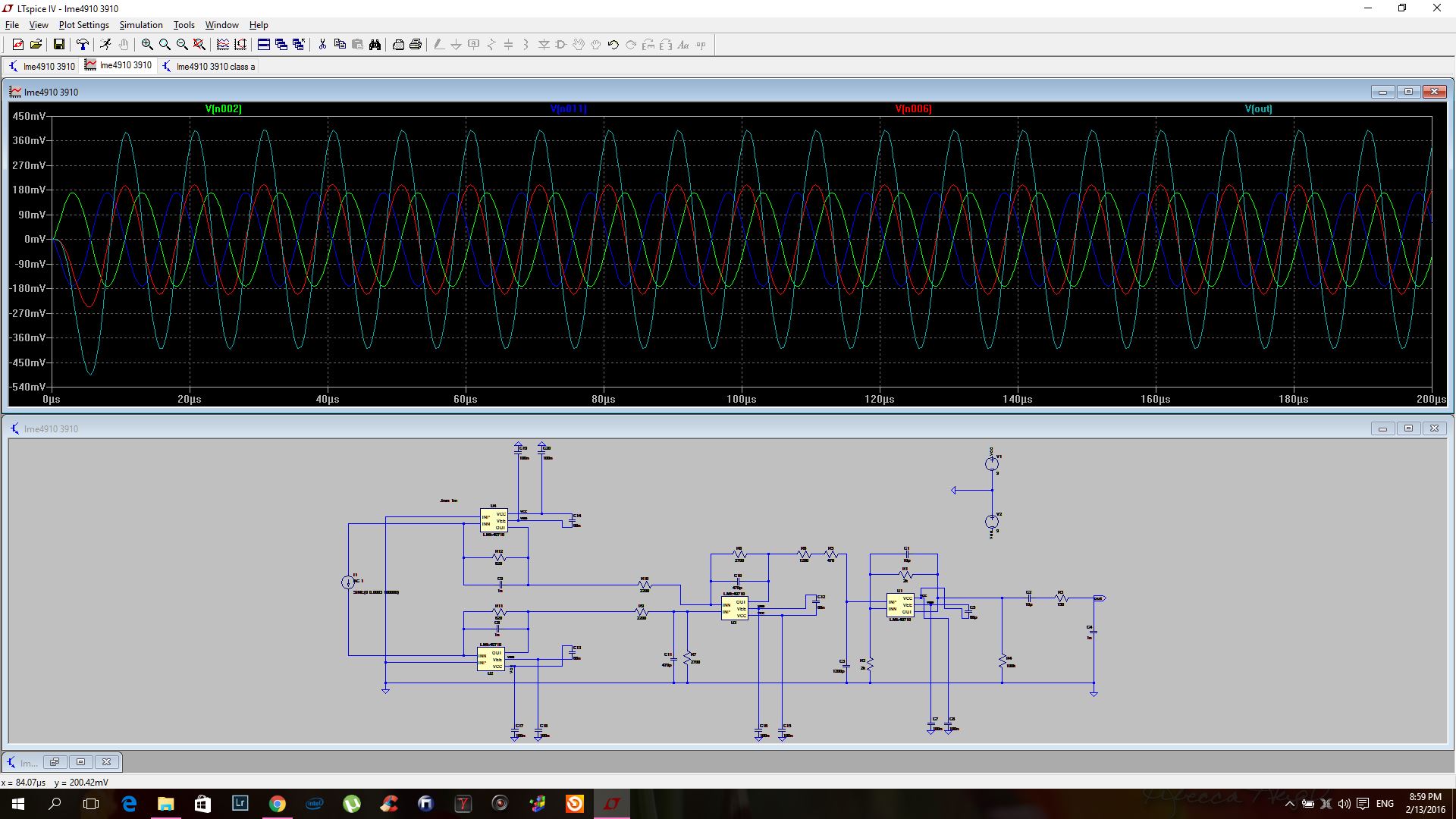Click the Zoom In magnifier icon
This screenshot has height=819, width=1456.
click(147, 45)
